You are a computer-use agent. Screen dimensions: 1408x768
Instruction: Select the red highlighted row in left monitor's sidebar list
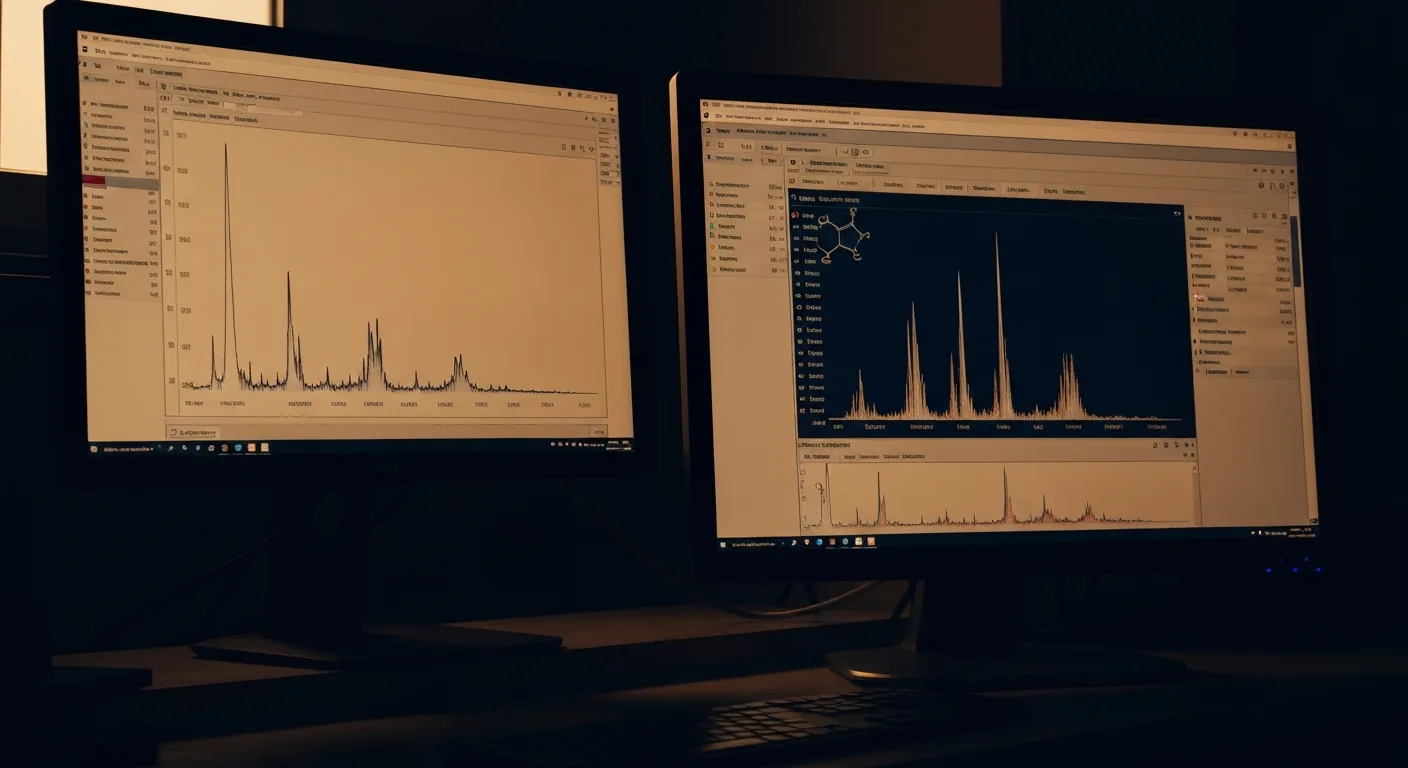(x=121, y=183)
